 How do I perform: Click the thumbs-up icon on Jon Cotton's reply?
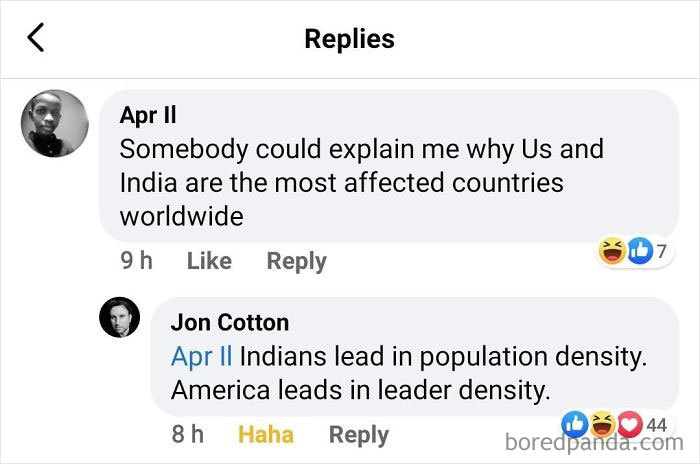click(575, 424)
